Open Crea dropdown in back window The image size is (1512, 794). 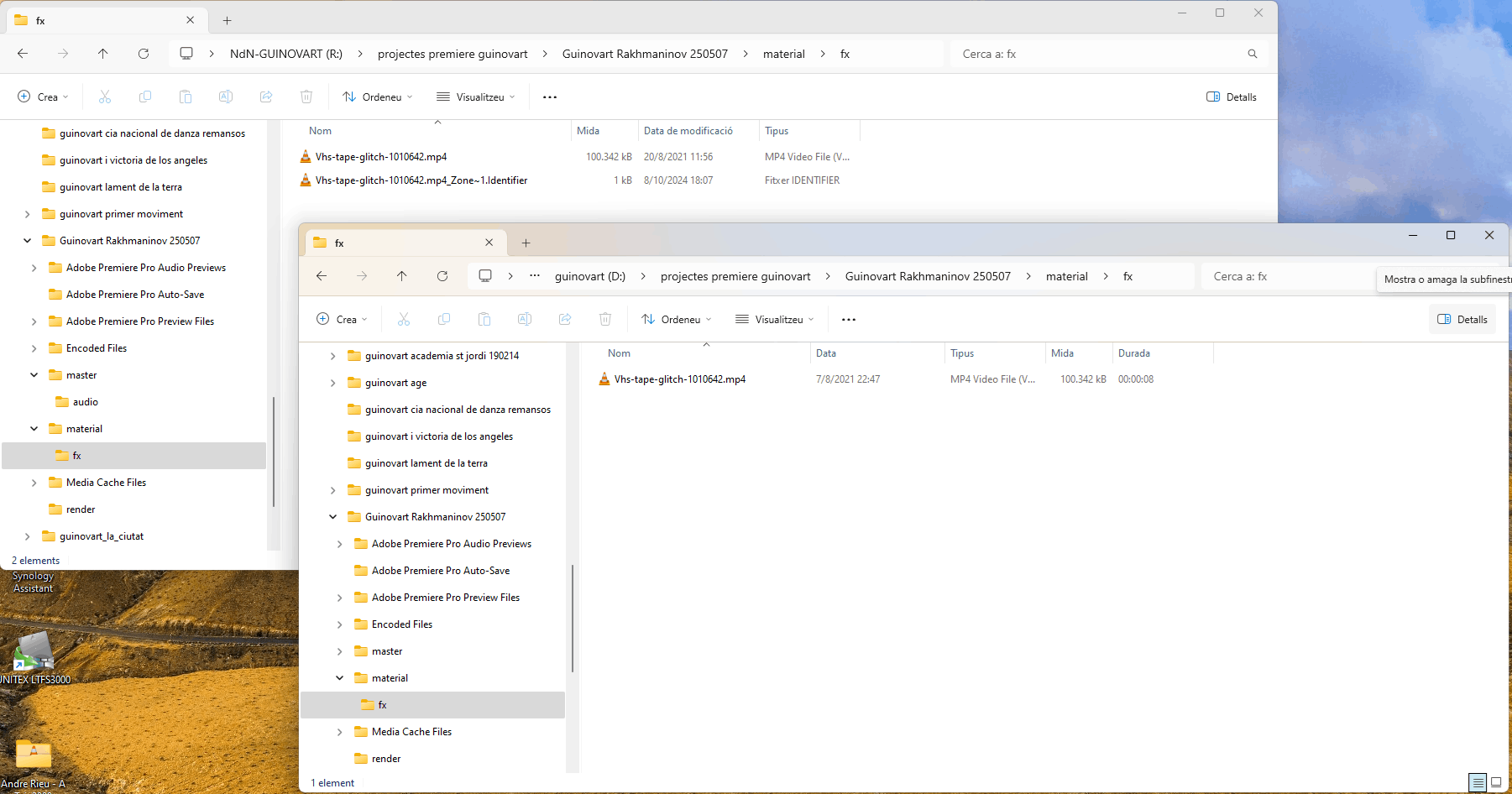pyautogui.click(x=43, y=97)
